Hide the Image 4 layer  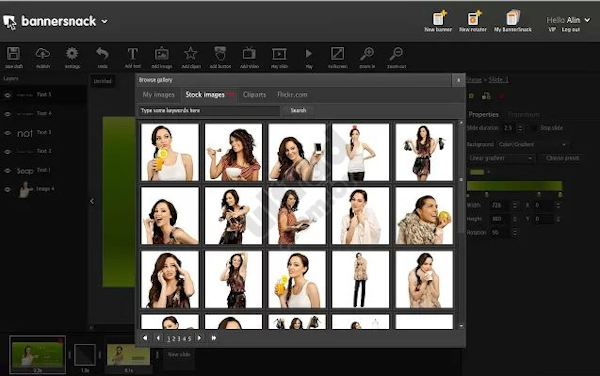point(7,189)
